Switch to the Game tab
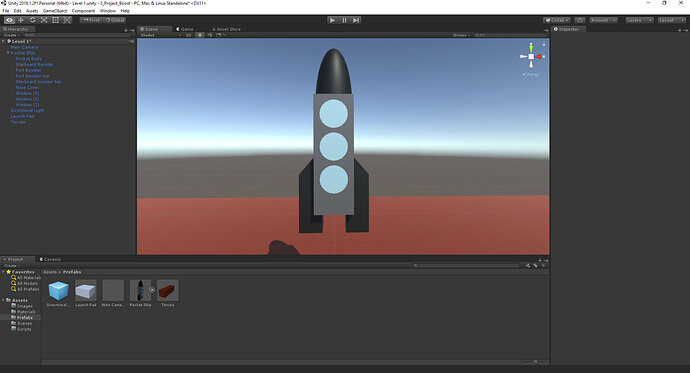Image resolution: width=690 pixels, height=373 pixels. point(185,29)
